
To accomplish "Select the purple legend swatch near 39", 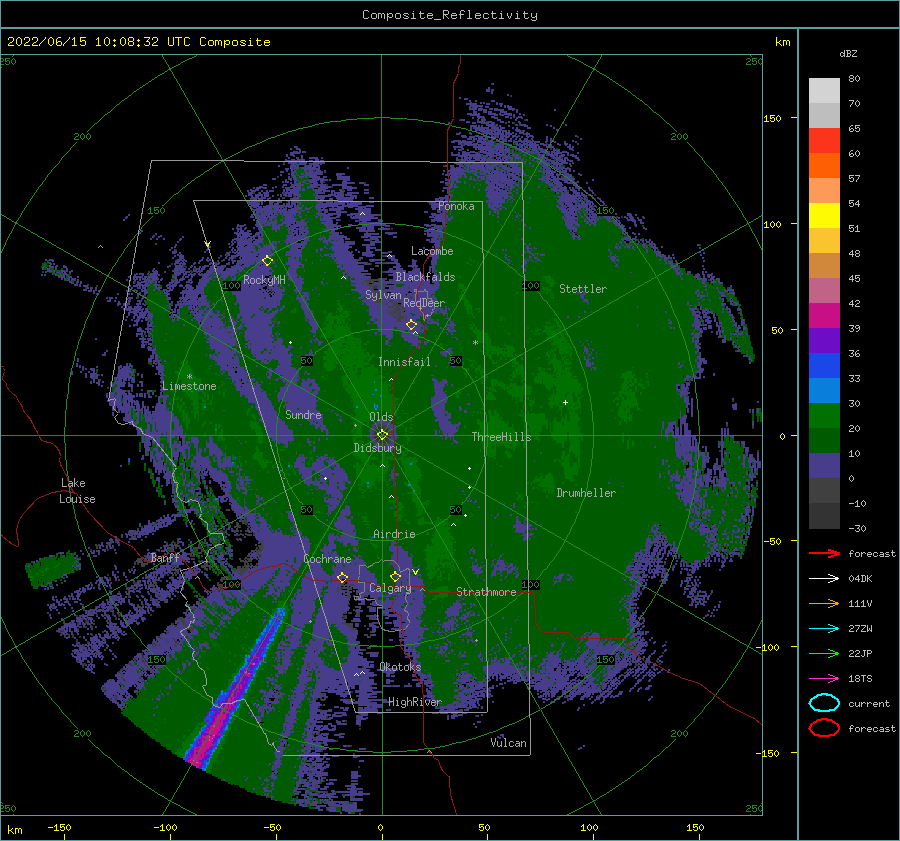I will point(824,340).
